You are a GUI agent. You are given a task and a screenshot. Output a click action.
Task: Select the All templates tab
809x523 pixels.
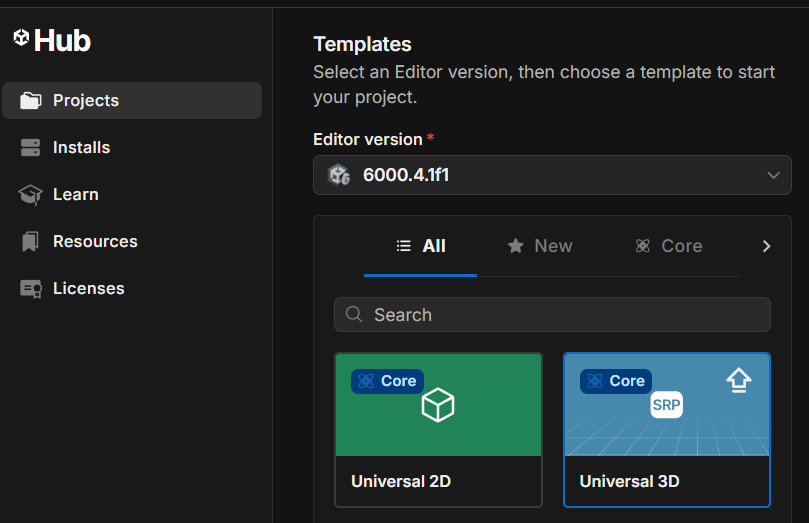420,246
